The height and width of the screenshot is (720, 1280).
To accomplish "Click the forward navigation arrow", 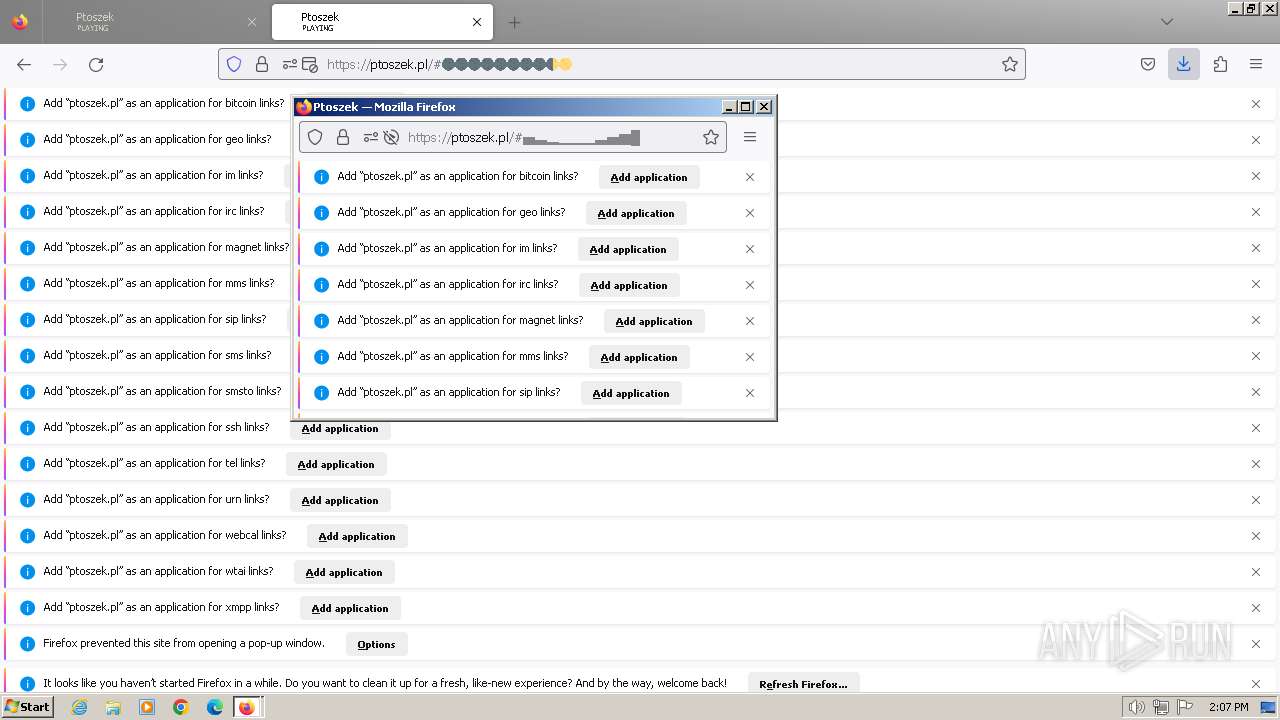I will point(60,64).
